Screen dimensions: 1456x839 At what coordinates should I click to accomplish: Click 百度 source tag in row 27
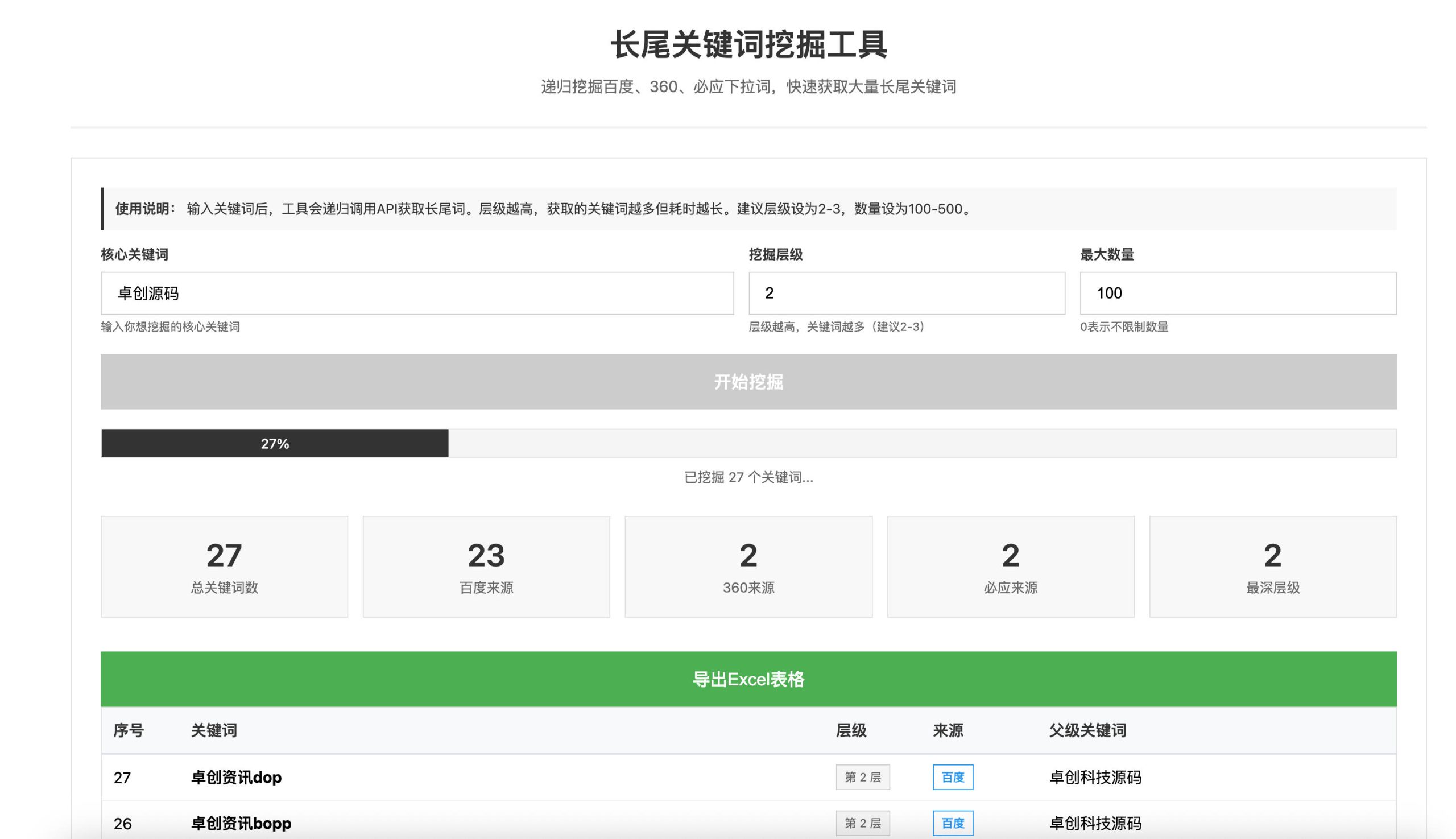point(953,778)
